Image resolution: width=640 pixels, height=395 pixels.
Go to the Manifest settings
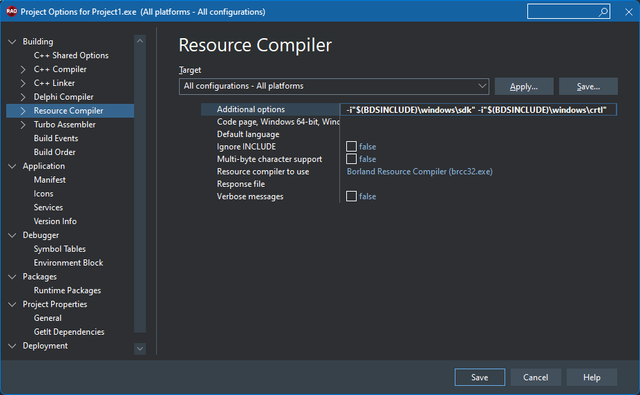pos(50,180)
